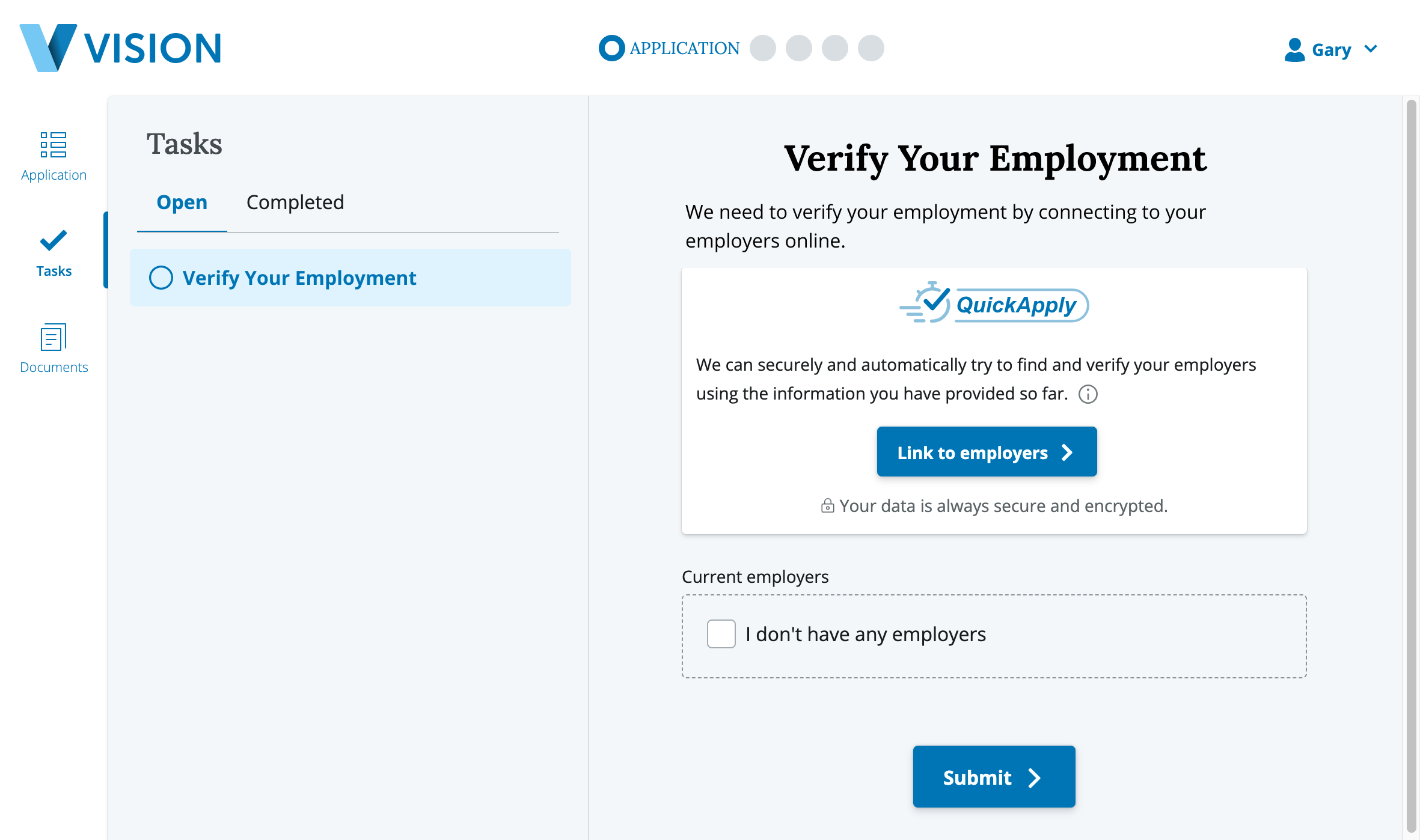Click the arrow on Link to employers
This screenshot has width=1420, height=840.
click(x=1067, y=452)
